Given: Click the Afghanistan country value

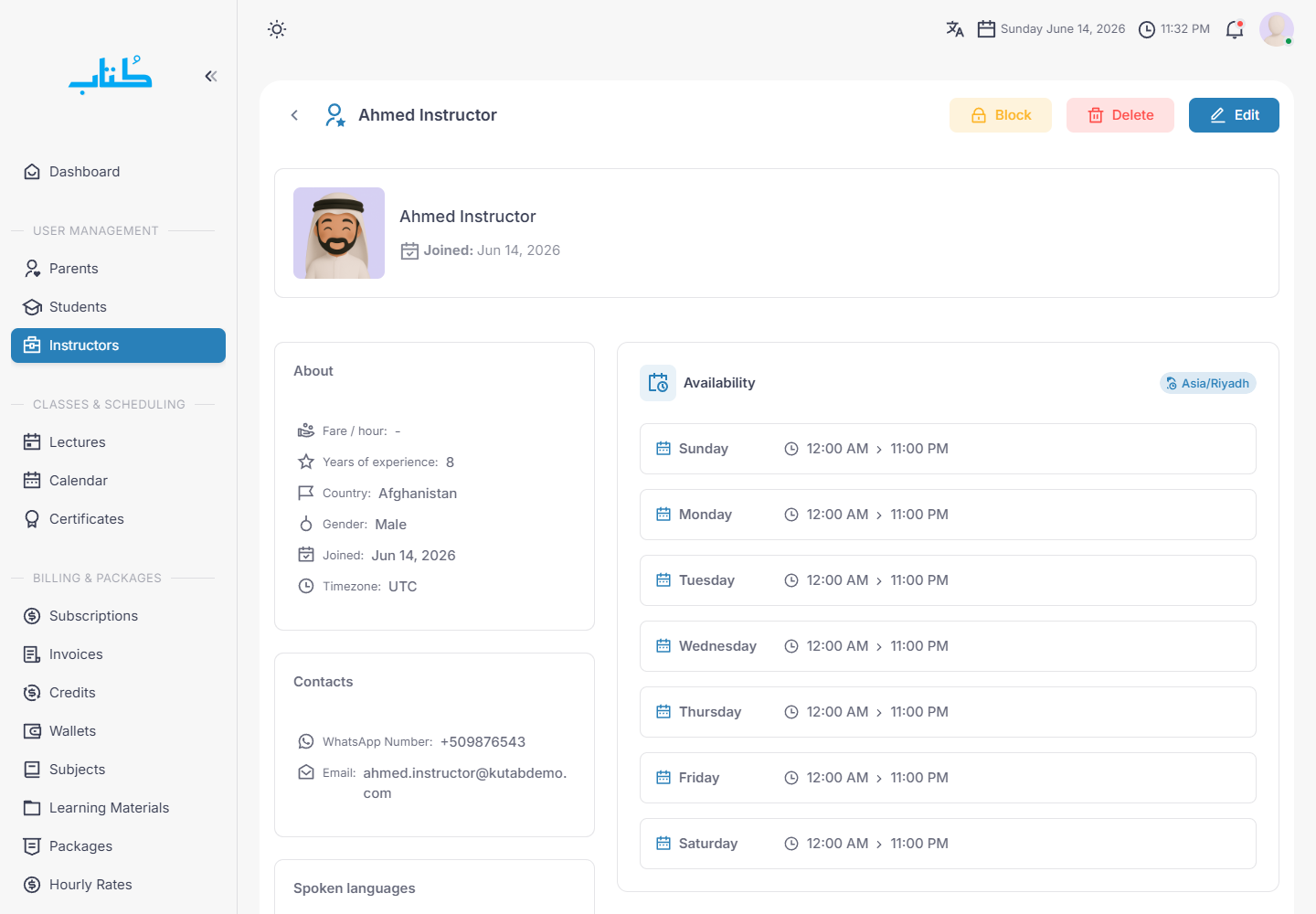Looking at the screenshot, I should pos(418,494).
